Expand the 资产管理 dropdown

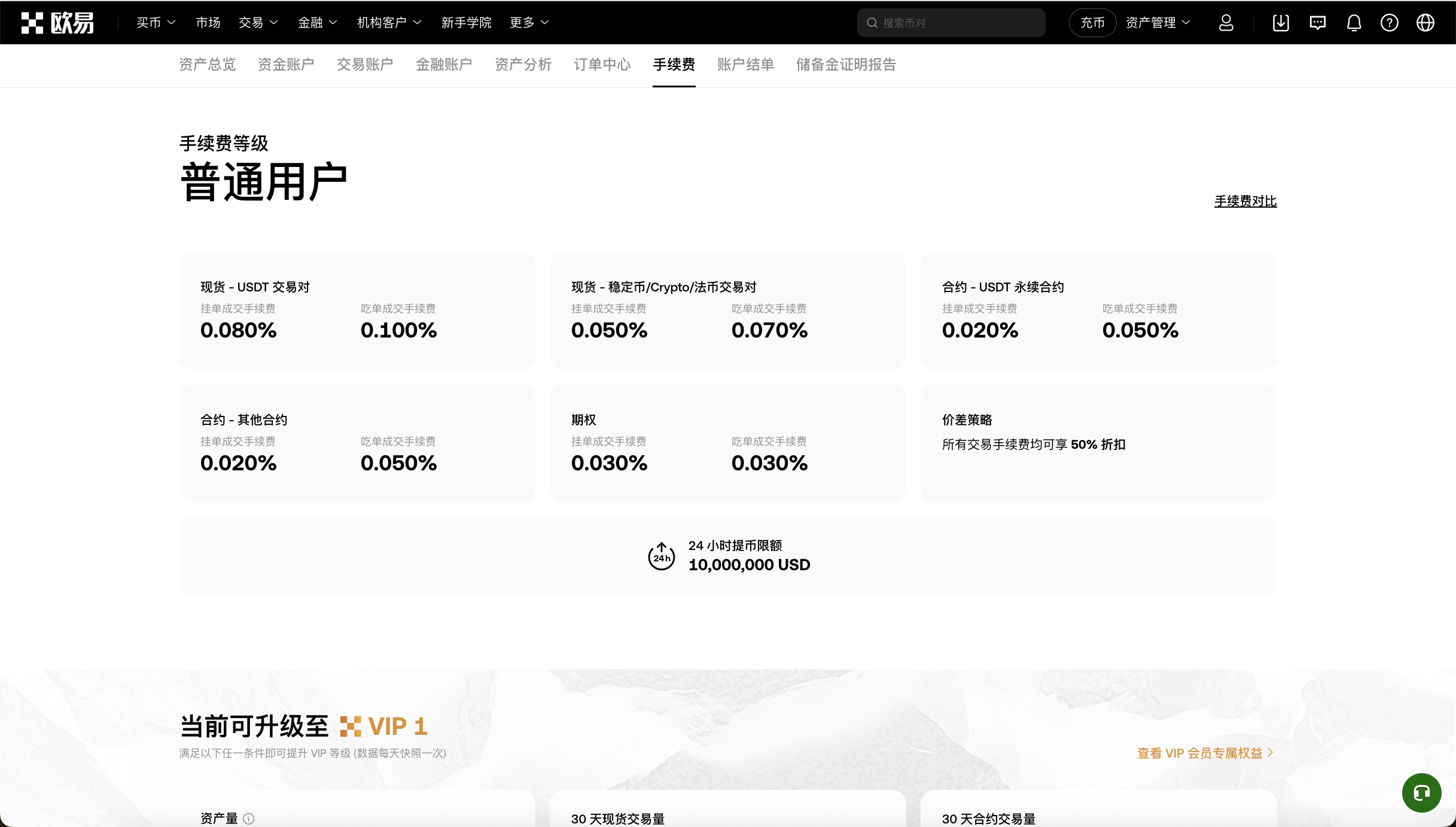(1157, 22)
